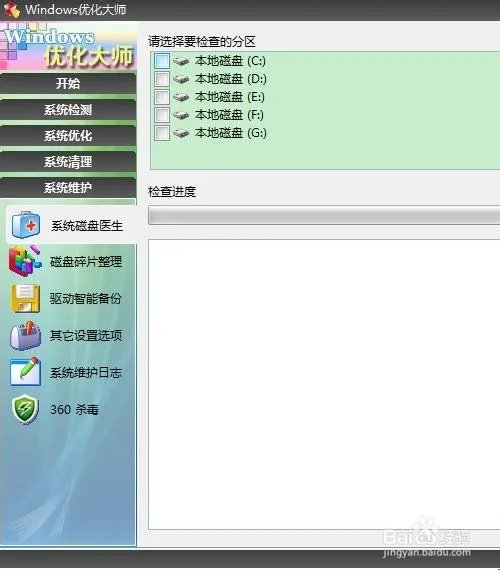Screen dimensions: 500x570
Task: Open the 开始 section
Action: click(x=68, y=83)
